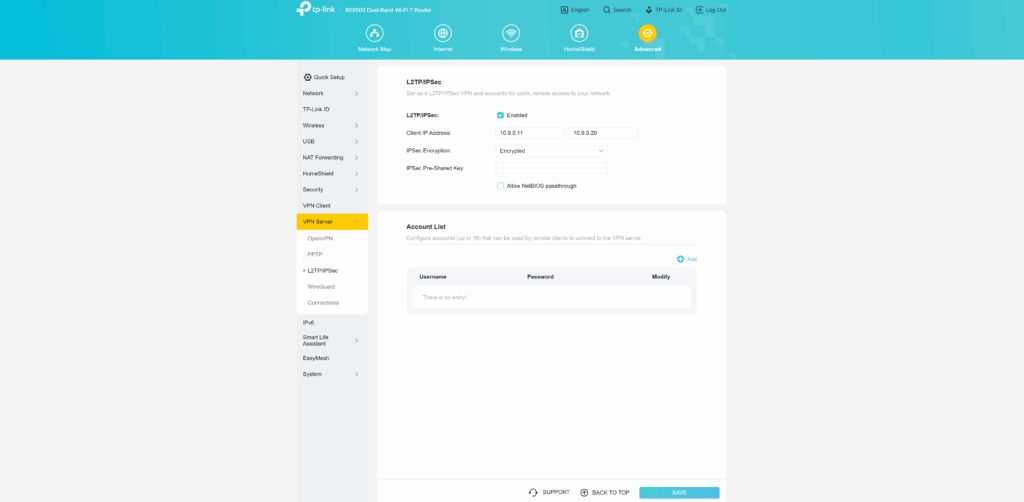Image resolution: width=1024 pixels, height=502 pixels.
Task: Open the IPSec Encryption dropdown
Action: click(552, 151)
